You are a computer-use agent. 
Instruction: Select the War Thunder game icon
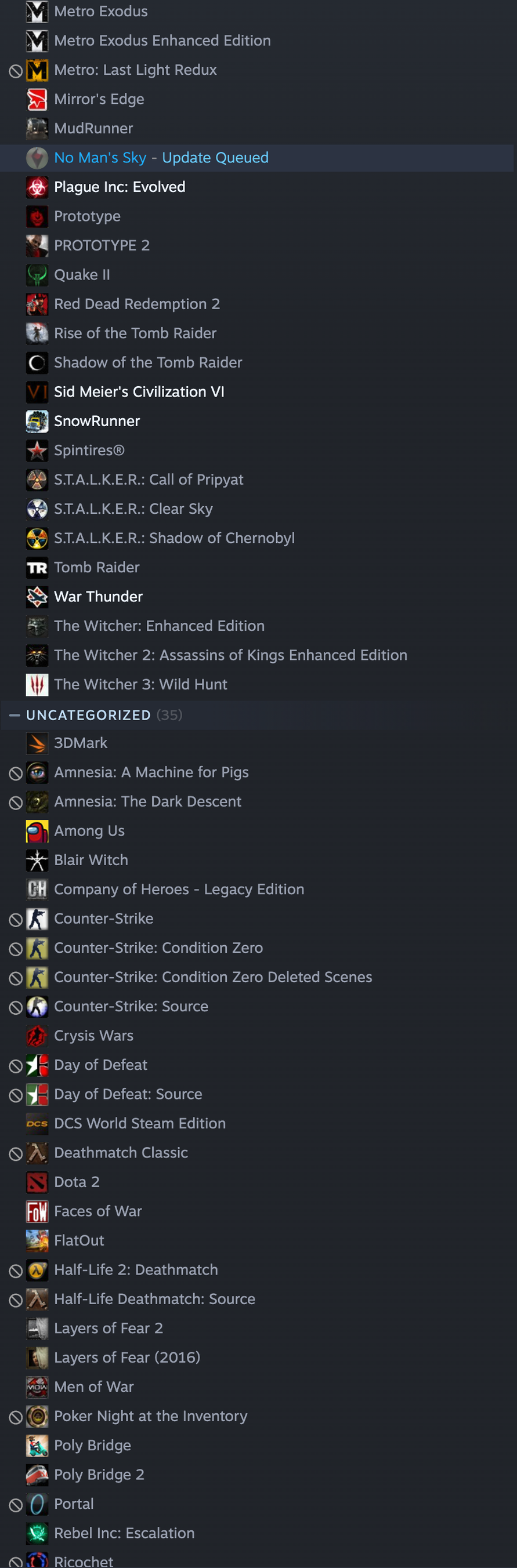(x=37, y=597)
